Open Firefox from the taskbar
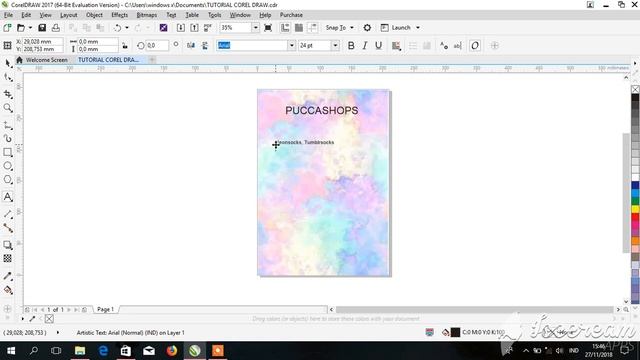This screenshot has width=640, height=360. (x=172, y=351)
